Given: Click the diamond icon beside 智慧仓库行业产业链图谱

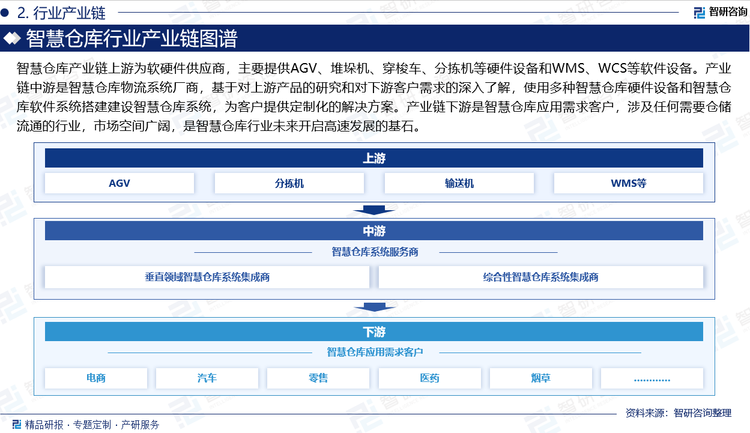Looking at the screenshot, I should [x=12, y=38].
